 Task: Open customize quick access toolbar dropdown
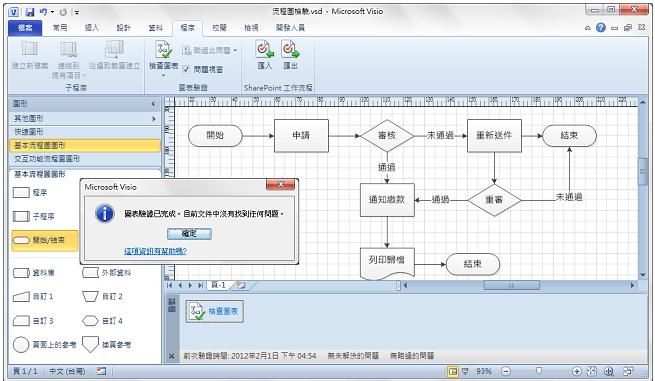[77, 12]
